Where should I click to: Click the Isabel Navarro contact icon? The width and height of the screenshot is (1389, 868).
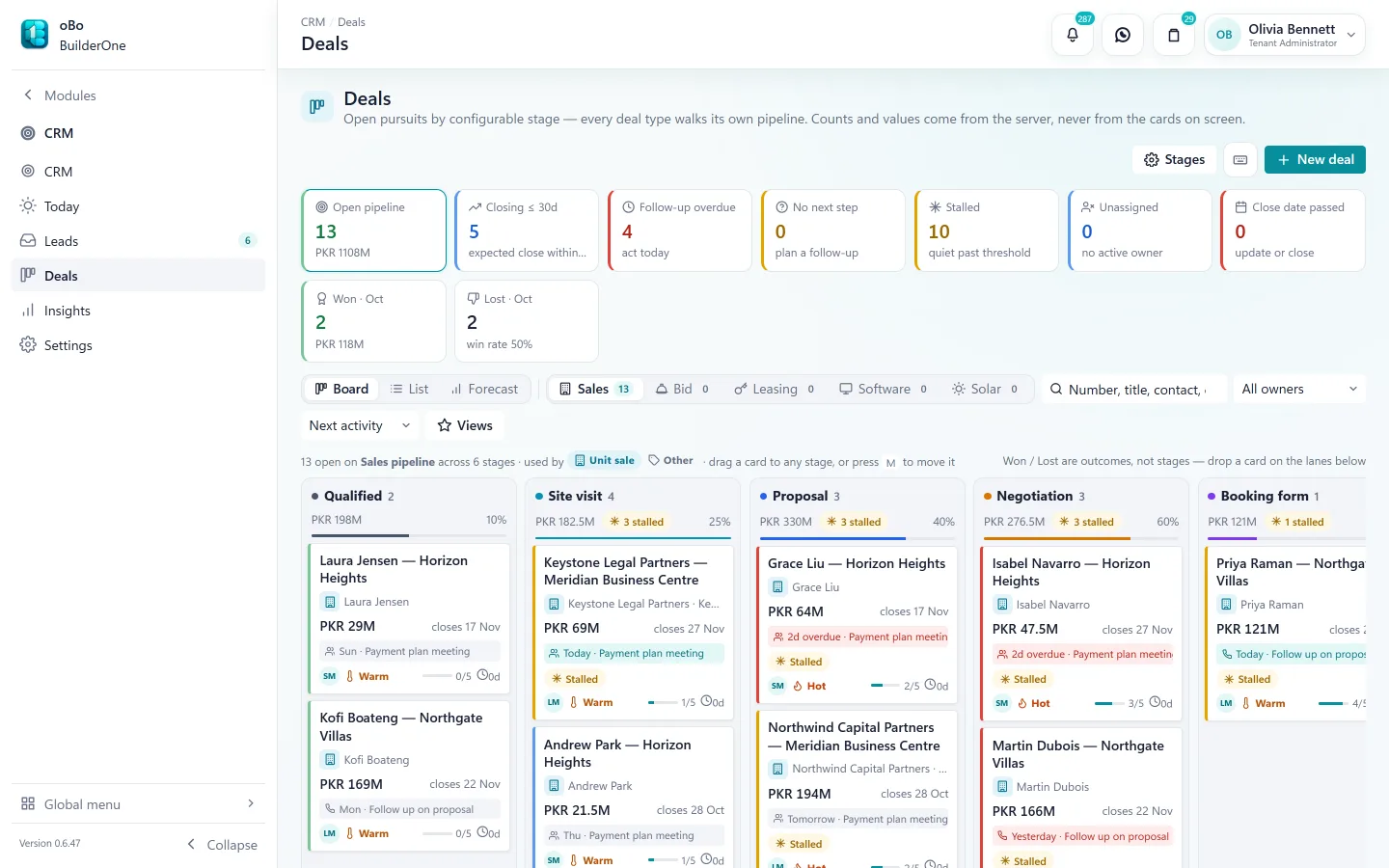click(x=1002, y=605)
